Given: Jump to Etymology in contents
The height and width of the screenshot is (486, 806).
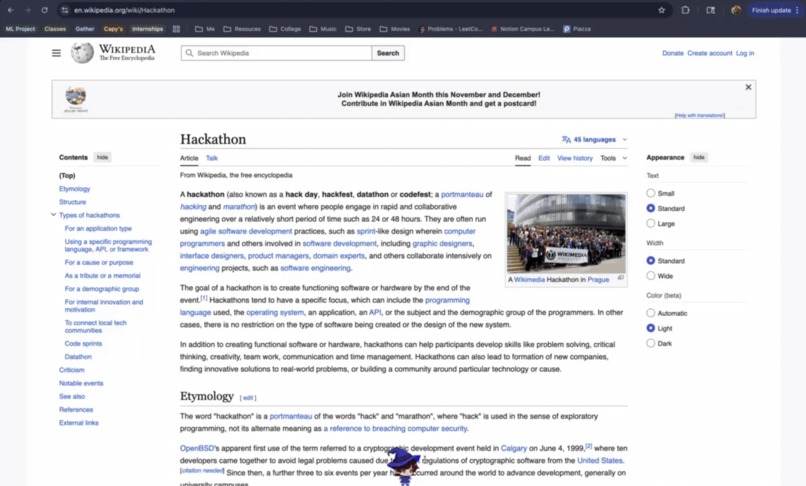Looking at the screenshot, I should (x=75, y=189).
